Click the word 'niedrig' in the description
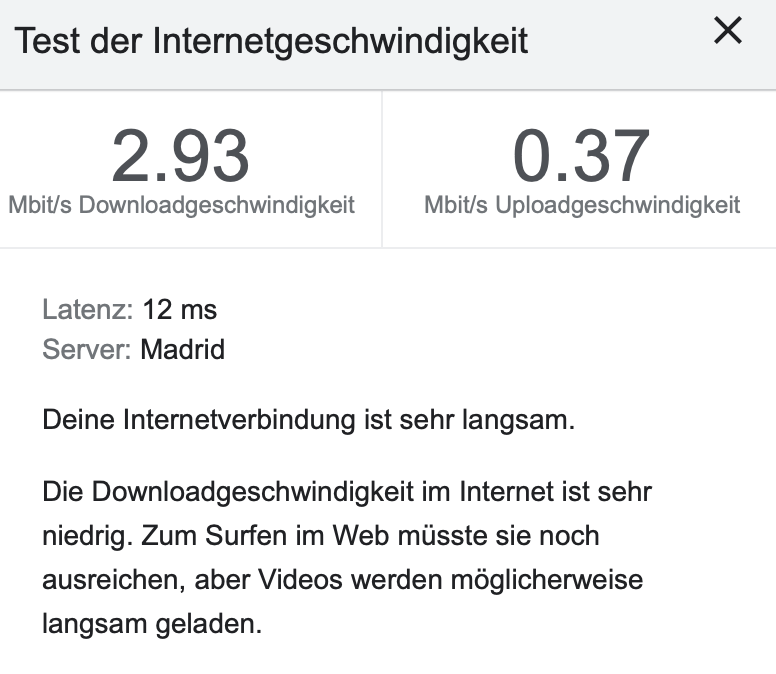Screen dimensions: 776x674 [82, 535]
